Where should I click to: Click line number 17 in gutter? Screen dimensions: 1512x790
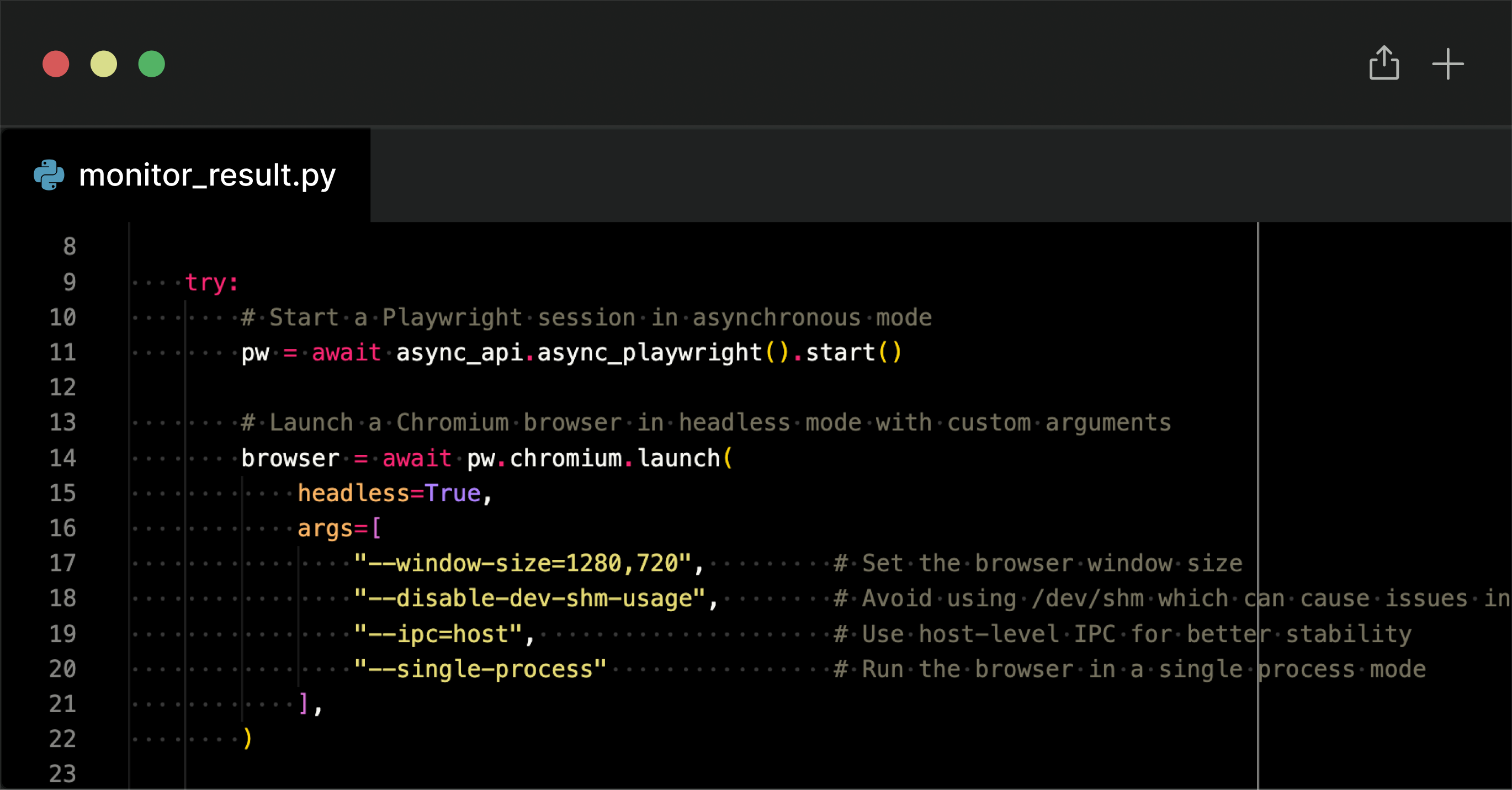(63, 564)
